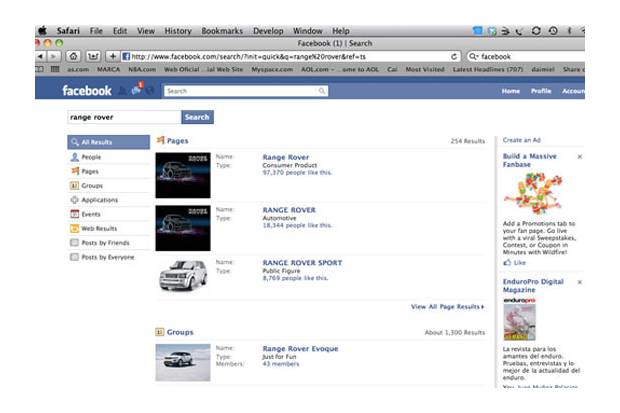
Task: Click the Facebook URL address field
Action: [x=285, y=57]
